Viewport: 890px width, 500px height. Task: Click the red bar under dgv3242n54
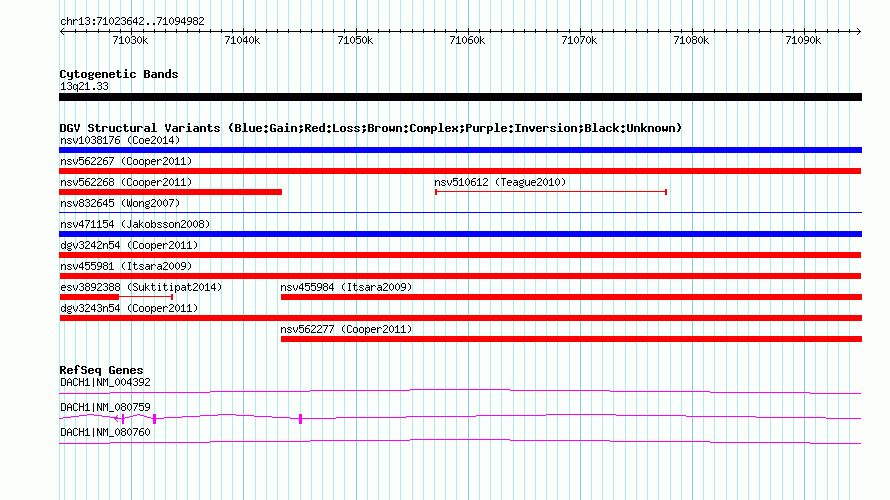pyautogui.click(x=460, y=255)
